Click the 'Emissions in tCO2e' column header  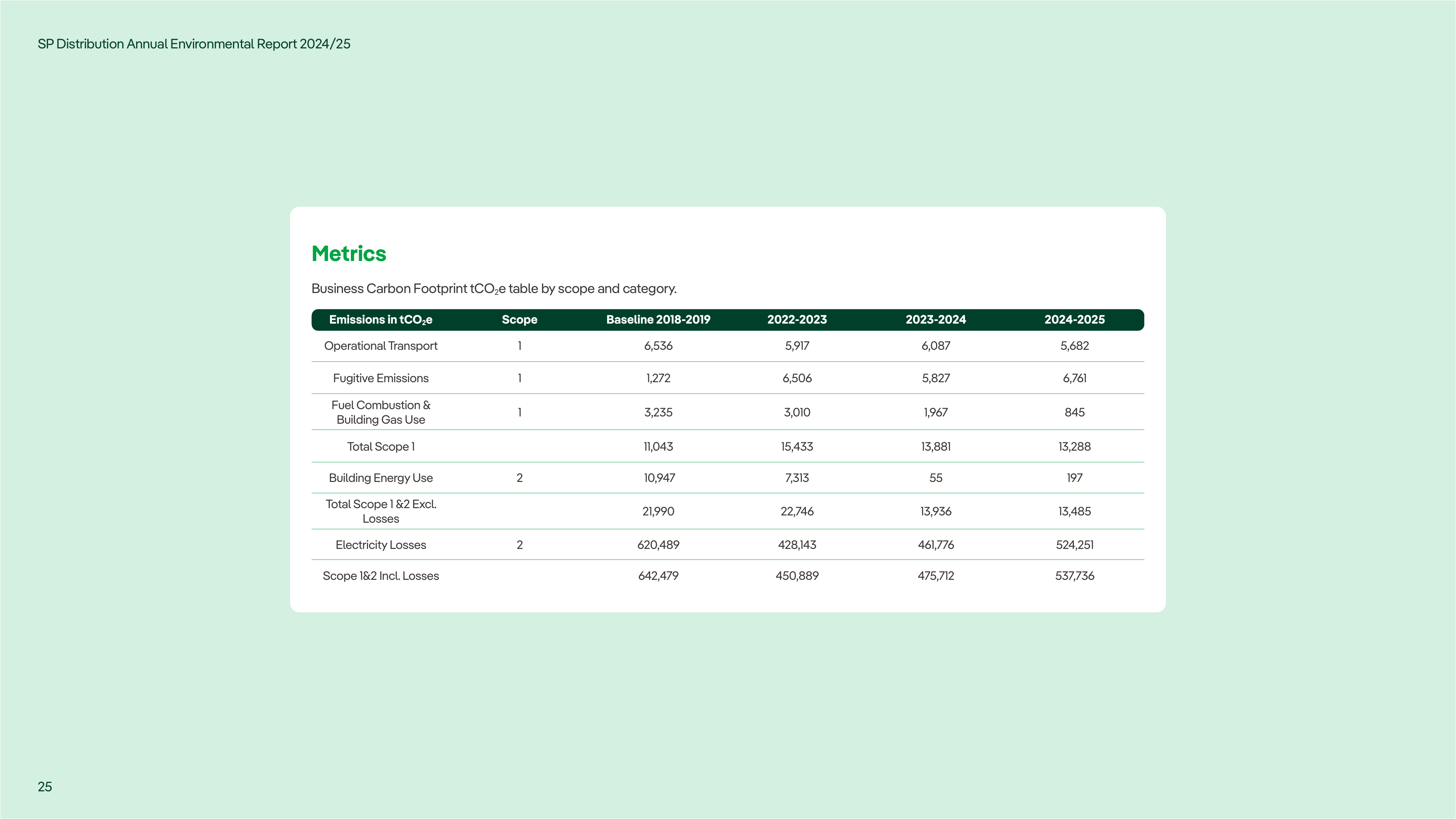380,320
